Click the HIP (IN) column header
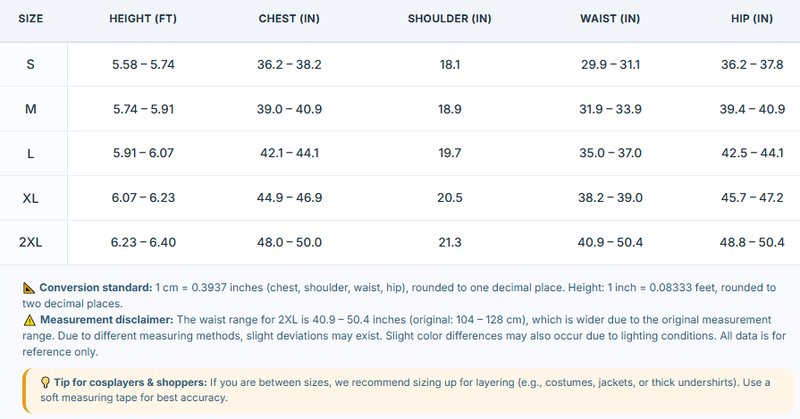This screenshot has height=419, width=800. coord(752,19)
